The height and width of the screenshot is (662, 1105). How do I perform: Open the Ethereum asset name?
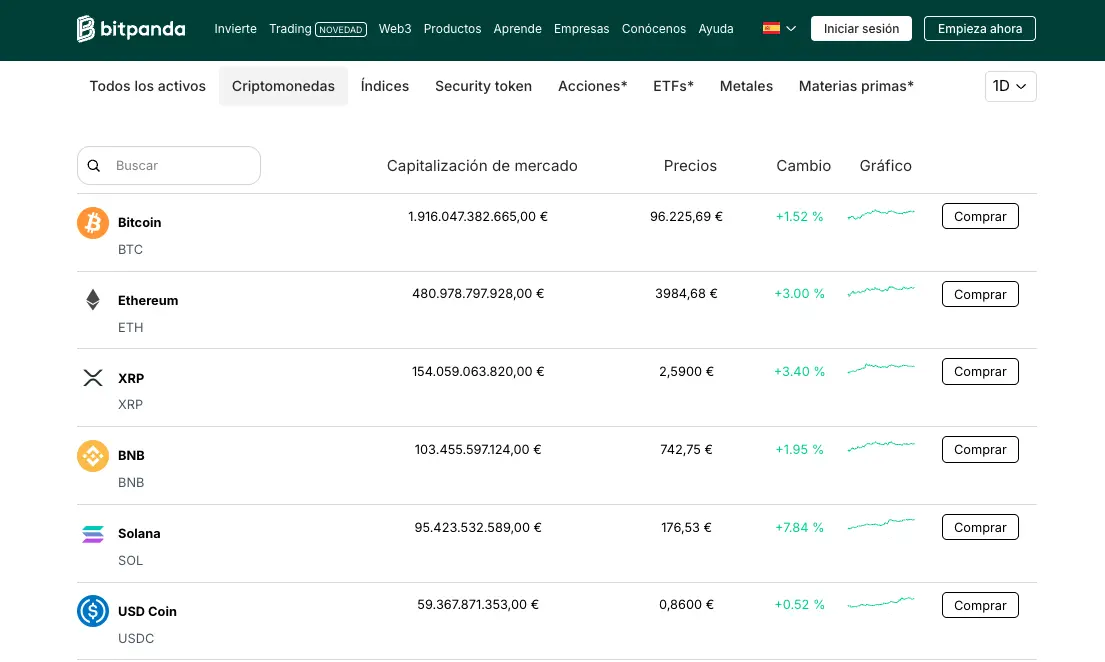click(x=148, y=300)
